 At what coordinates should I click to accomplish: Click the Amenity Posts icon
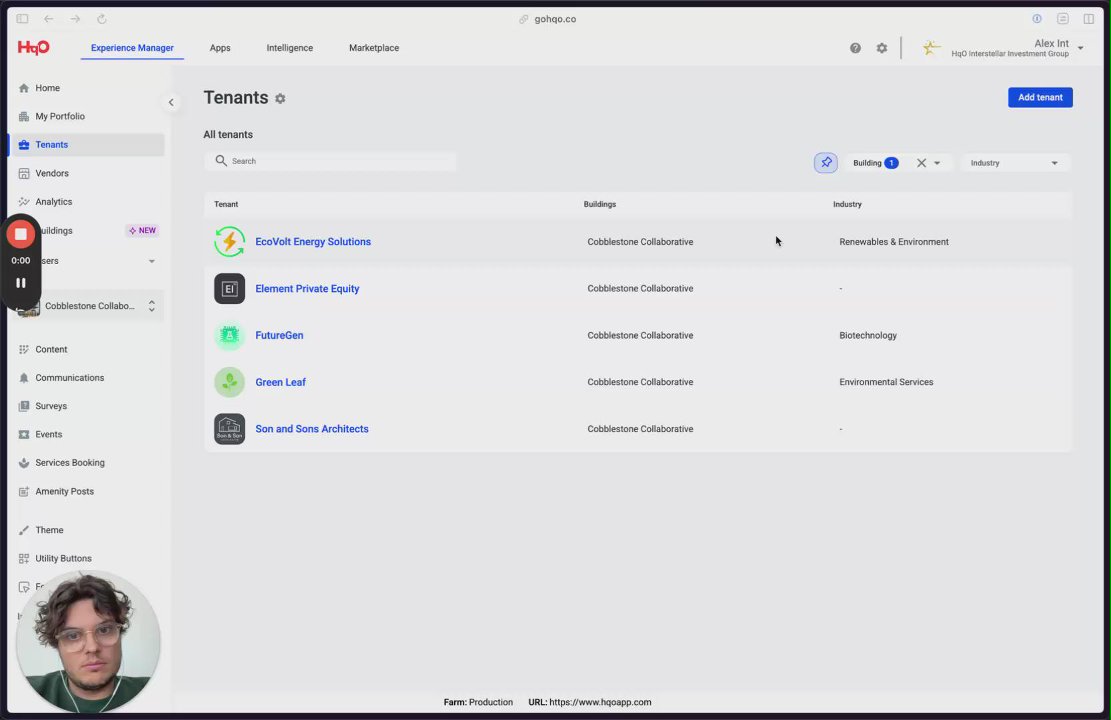[x=24, y=491]
